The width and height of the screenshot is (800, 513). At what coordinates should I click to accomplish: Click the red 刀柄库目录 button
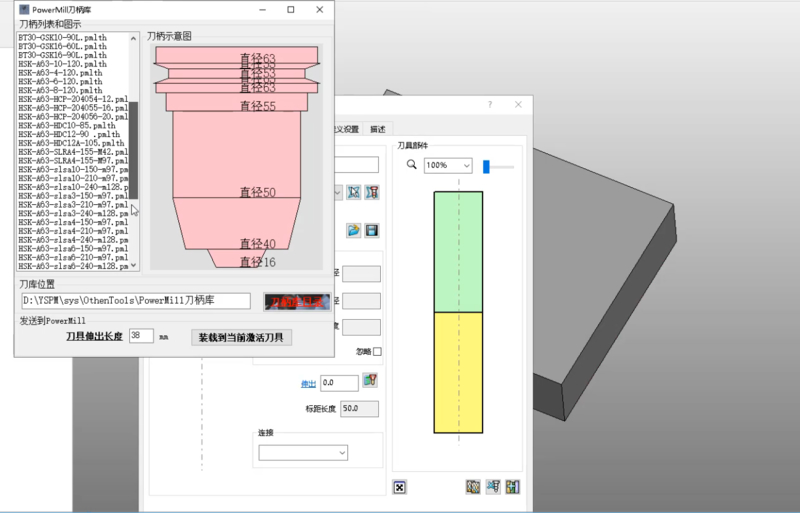tap(295, 301)
